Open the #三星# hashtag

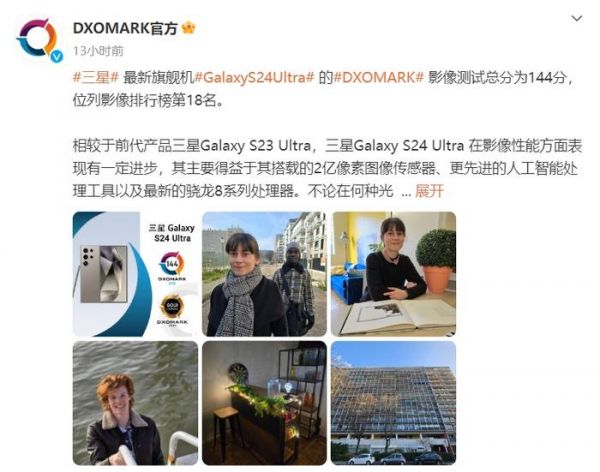click(96, 78)
